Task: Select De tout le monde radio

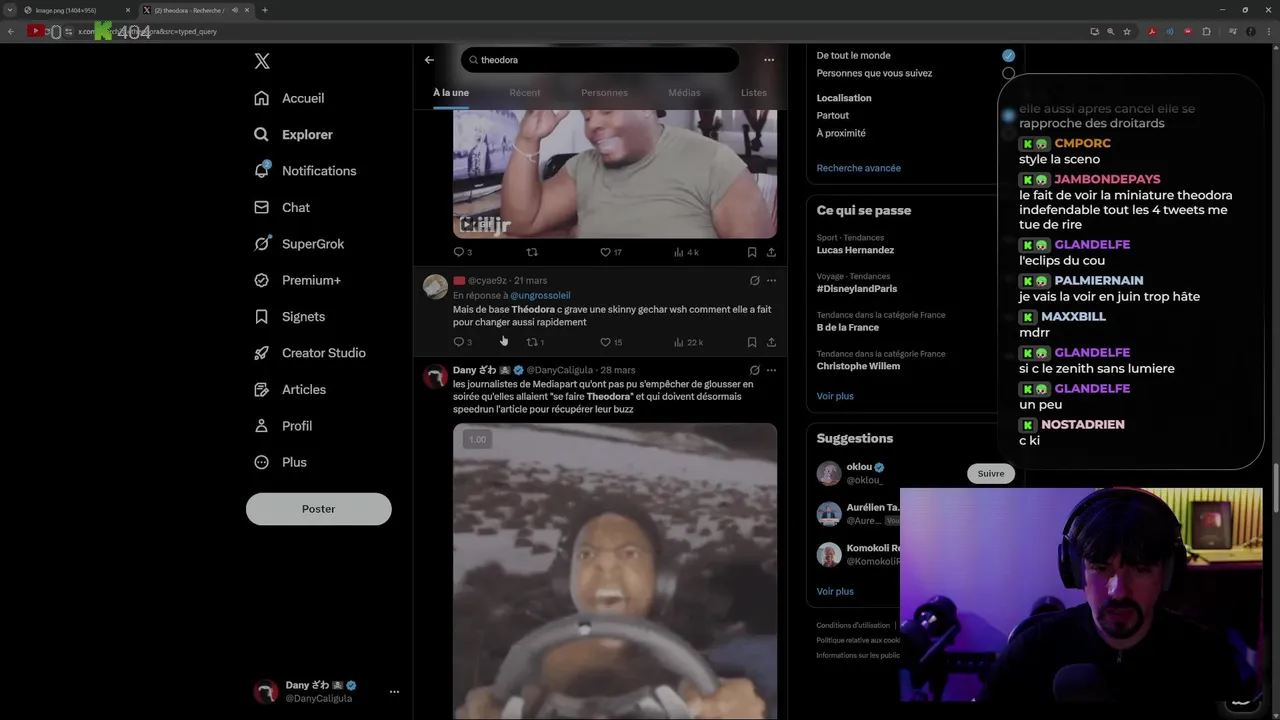Action: [x=1008, y=56]
